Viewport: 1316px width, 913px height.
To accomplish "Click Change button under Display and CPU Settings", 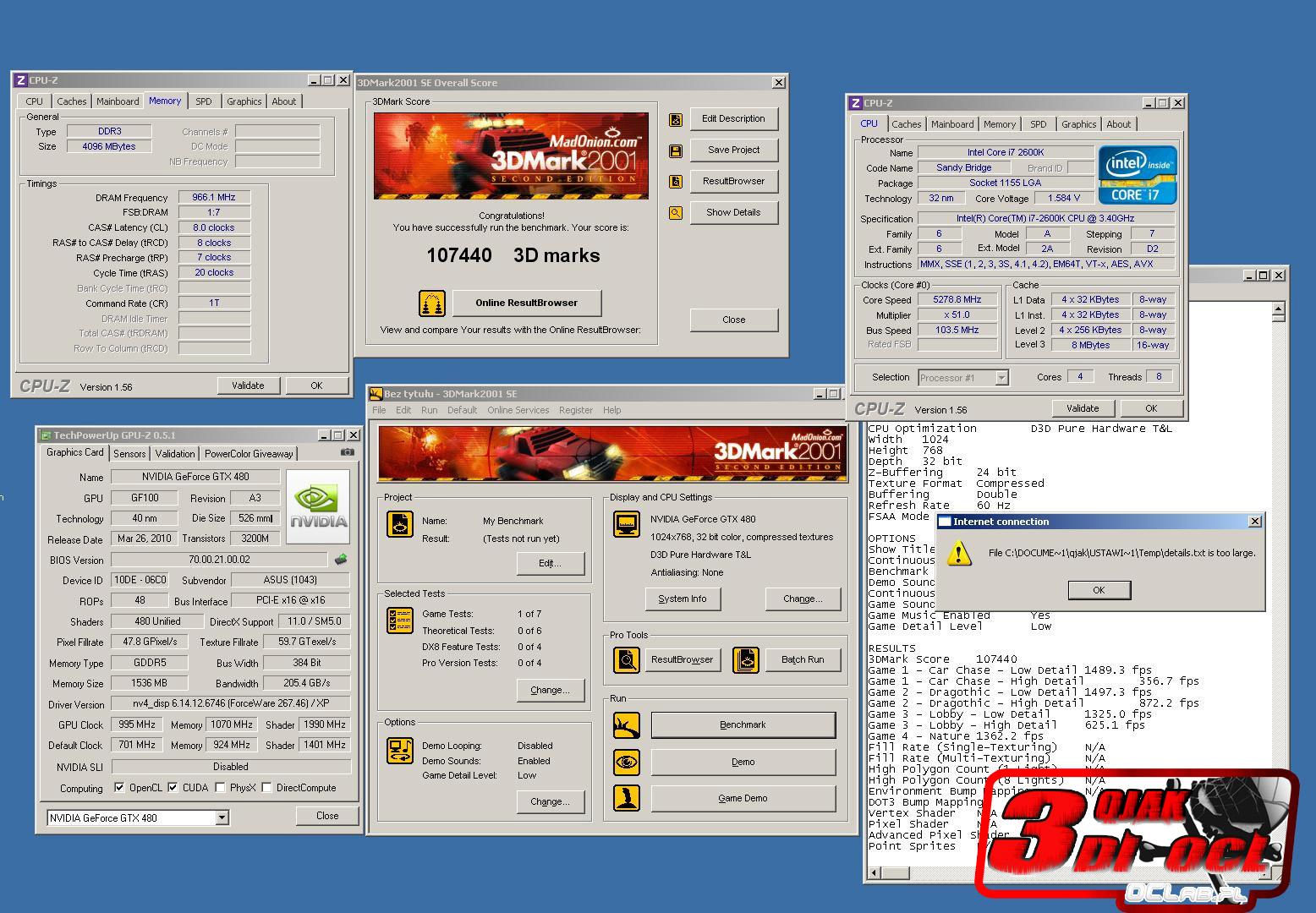I will click(x=803, y=599).
